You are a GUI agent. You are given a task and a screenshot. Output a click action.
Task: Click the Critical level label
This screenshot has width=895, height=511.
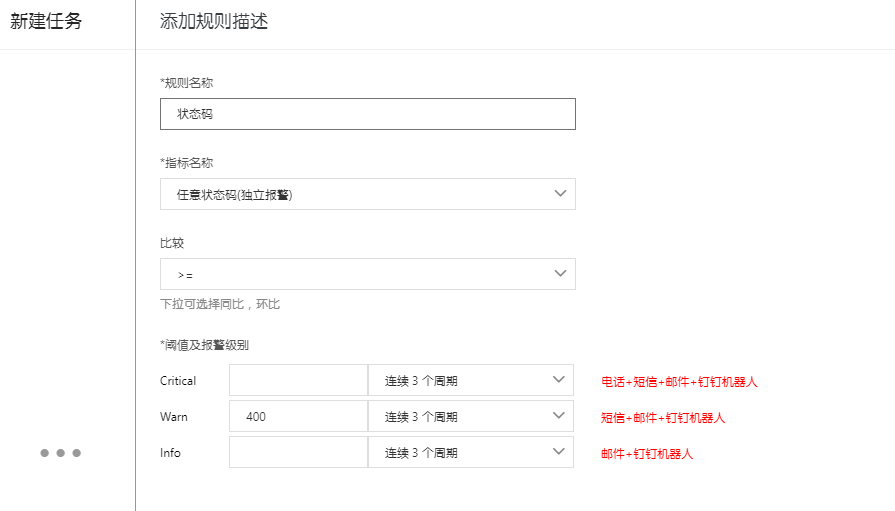coord(178,381)
